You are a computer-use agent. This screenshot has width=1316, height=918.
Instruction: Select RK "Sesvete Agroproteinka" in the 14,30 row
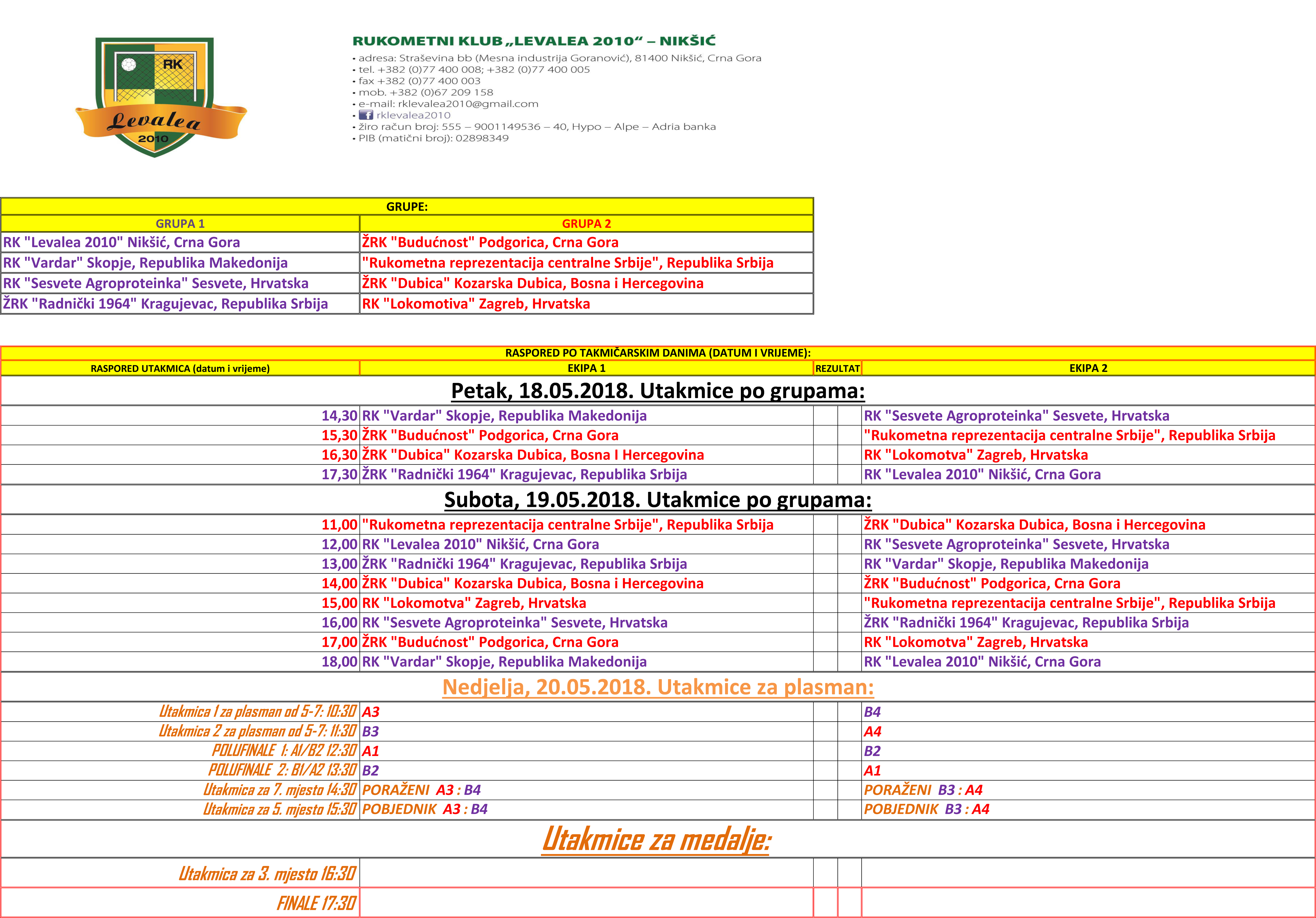(1017, 416)
